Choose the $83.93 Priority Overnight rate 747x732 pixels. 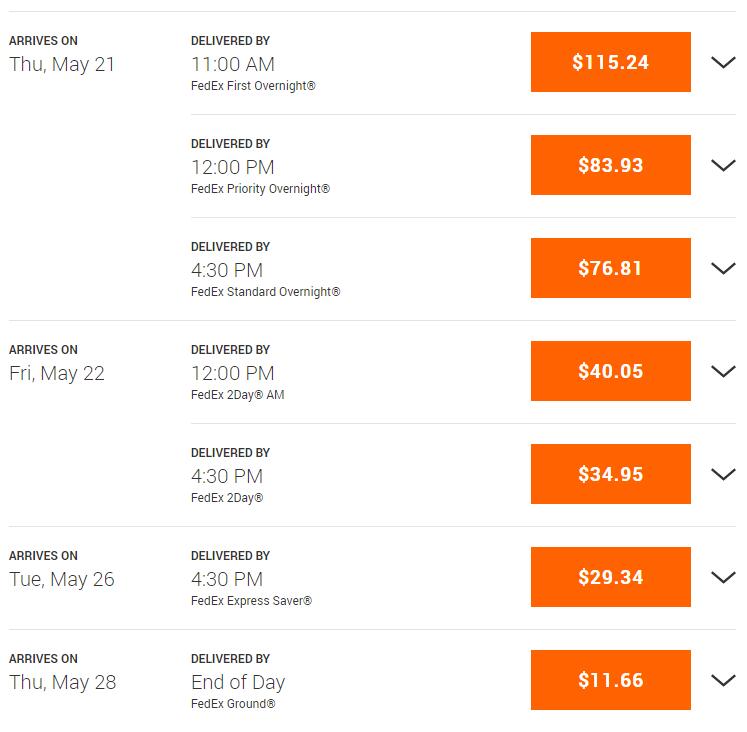pyautogui.click(x=610, y=165)
